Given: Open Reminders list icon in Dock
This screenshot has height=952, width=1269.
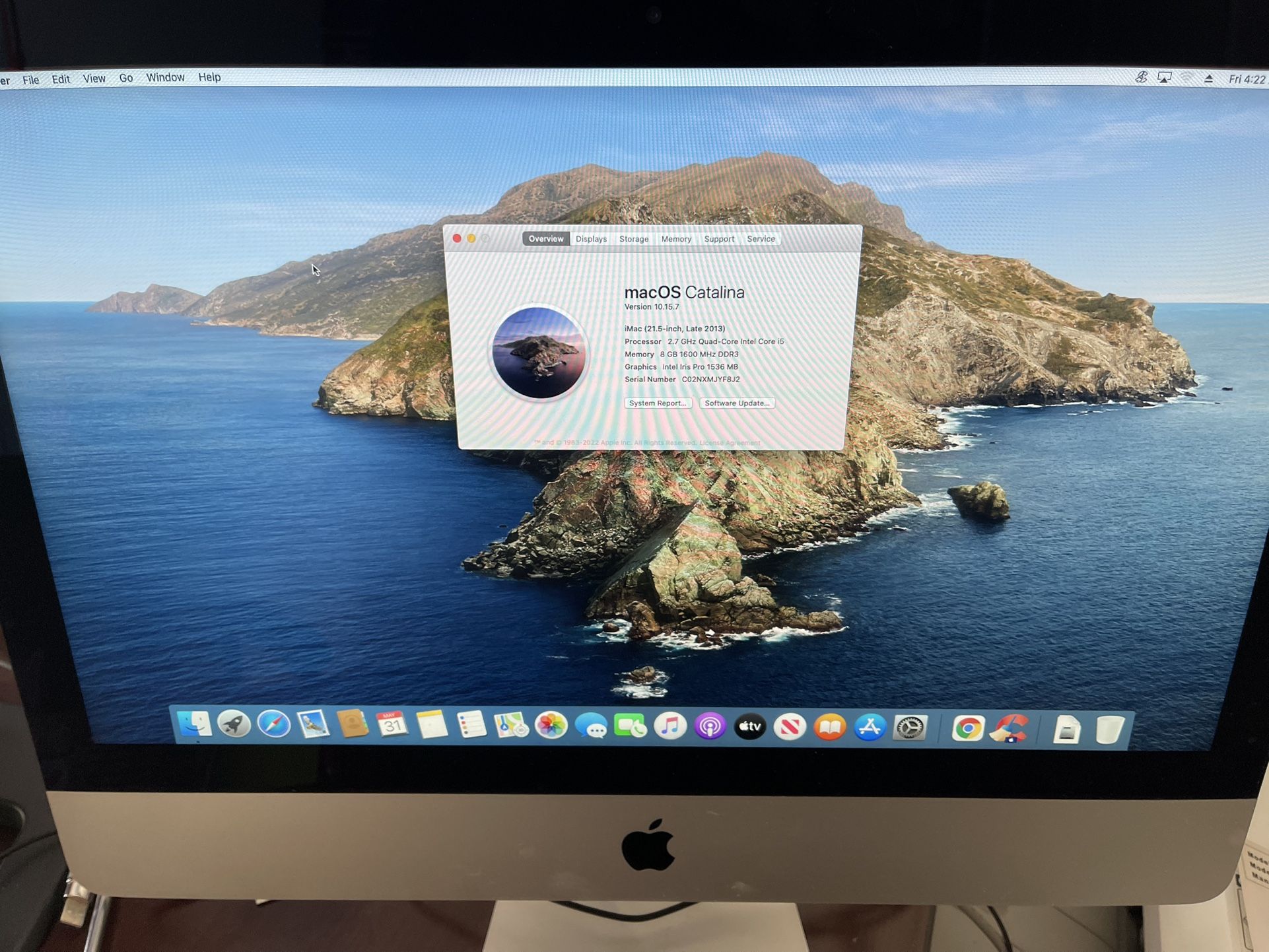Looking at the screenshot, I should point(471,726).
